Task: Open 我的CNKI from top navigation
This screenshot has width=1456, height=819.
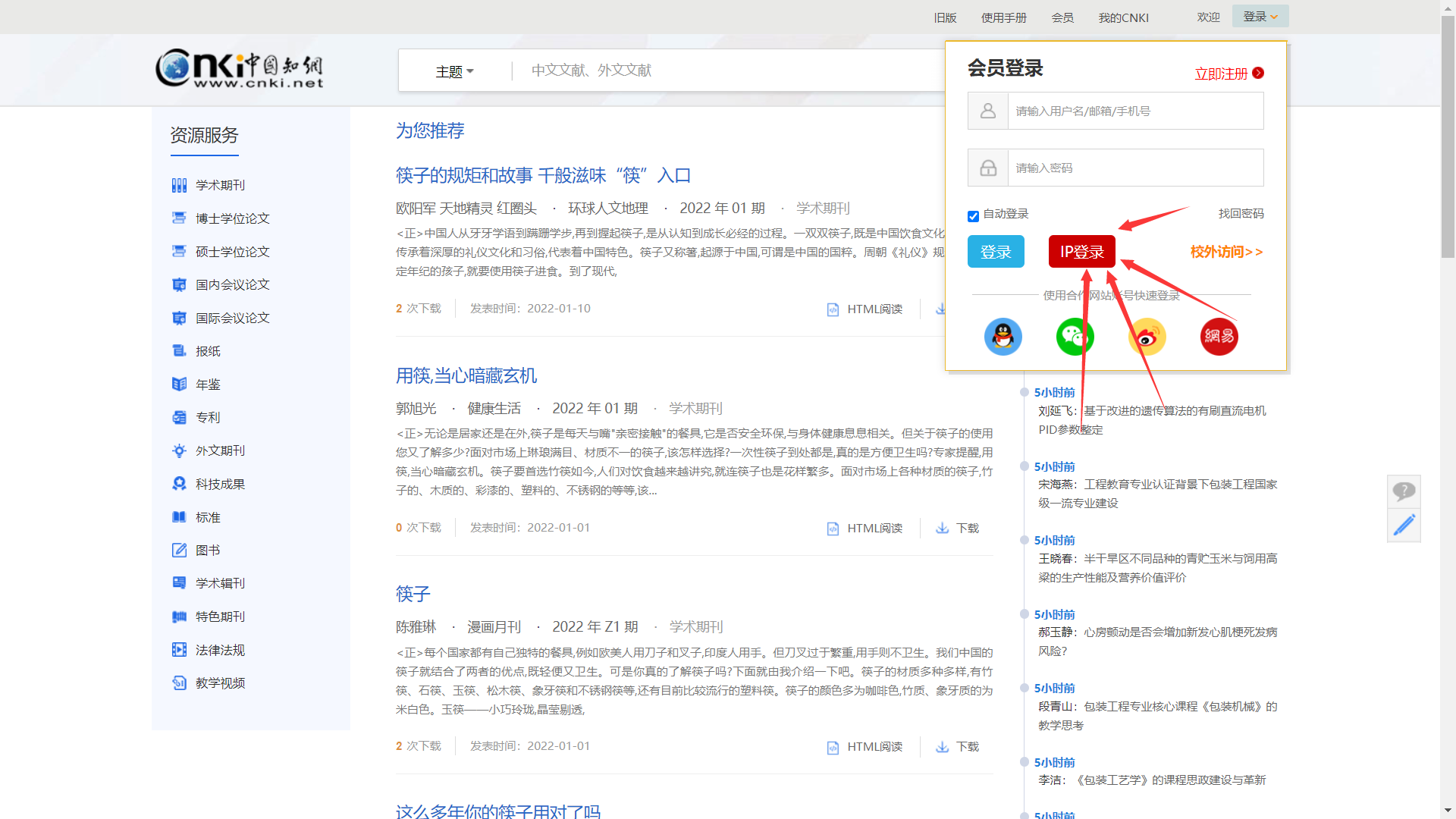Action: click(1124, 17)
